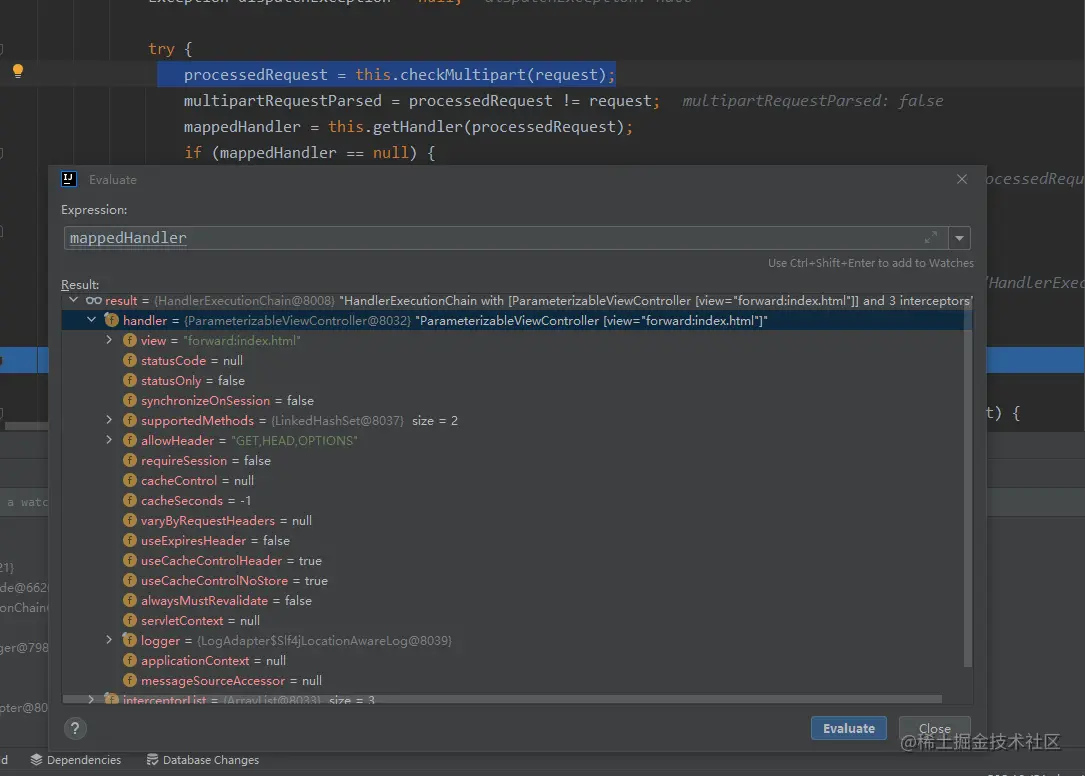
Task: Click the yellow lightbulb intention icon
Action: (x=18, y=71)
